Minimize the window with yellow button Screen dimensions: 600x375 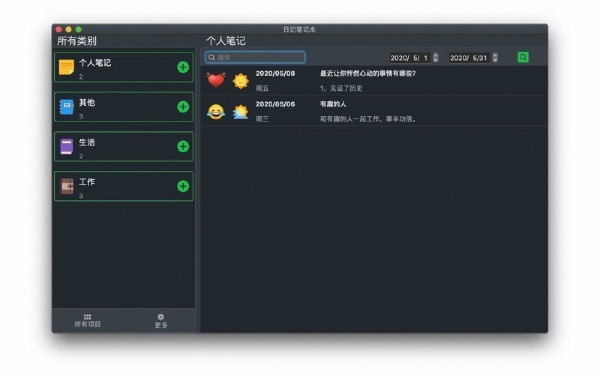point(68,29)
